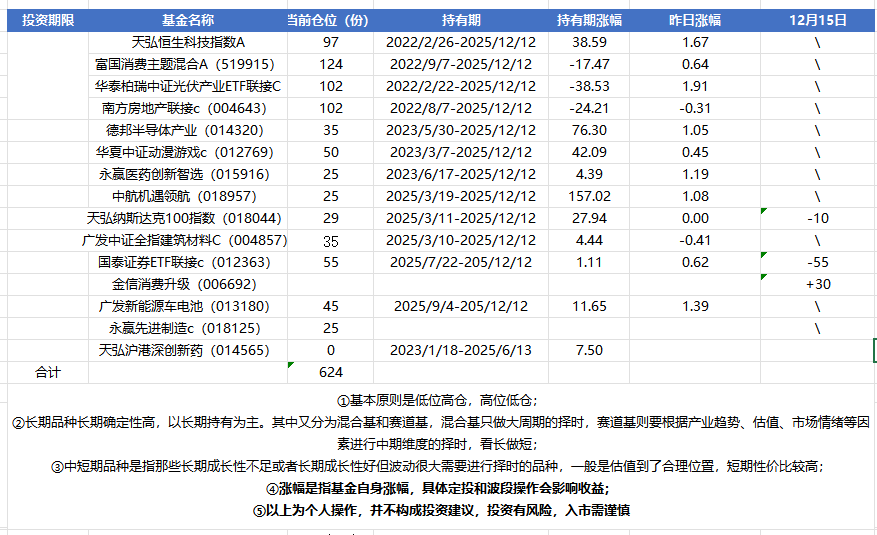This screenshot has width=877, height=535.
Task: Click yesterday change 0.00 cell
Action: tap(695, 218)
